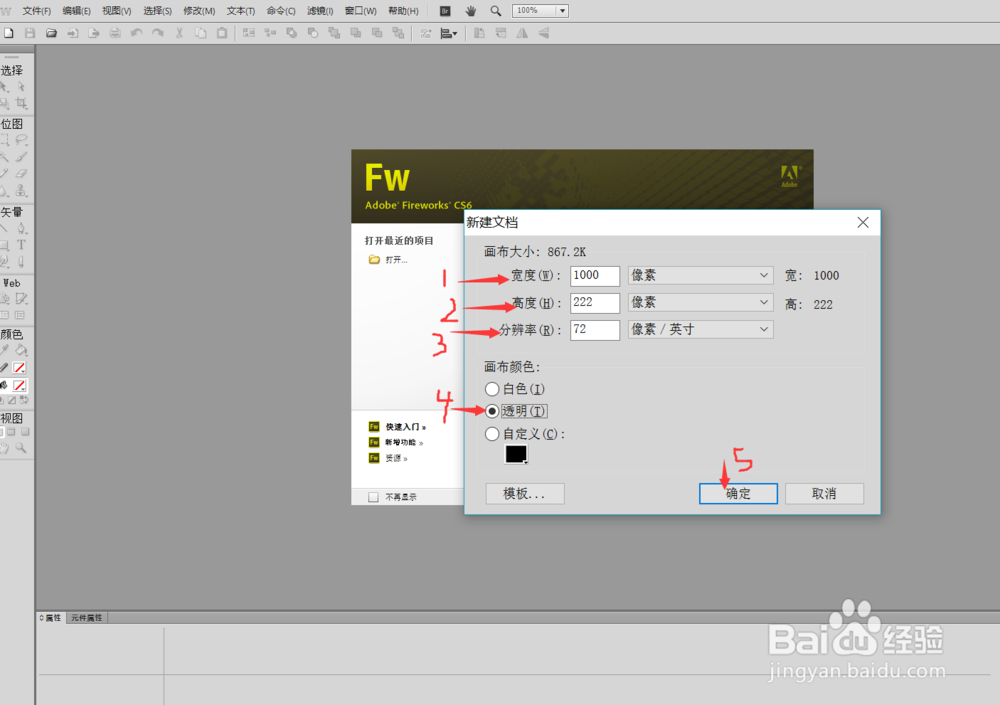This screenshot has height=705, width=1000.
Task: Select the Zoom magnifier in menu bar
Action: pos(496,11)
